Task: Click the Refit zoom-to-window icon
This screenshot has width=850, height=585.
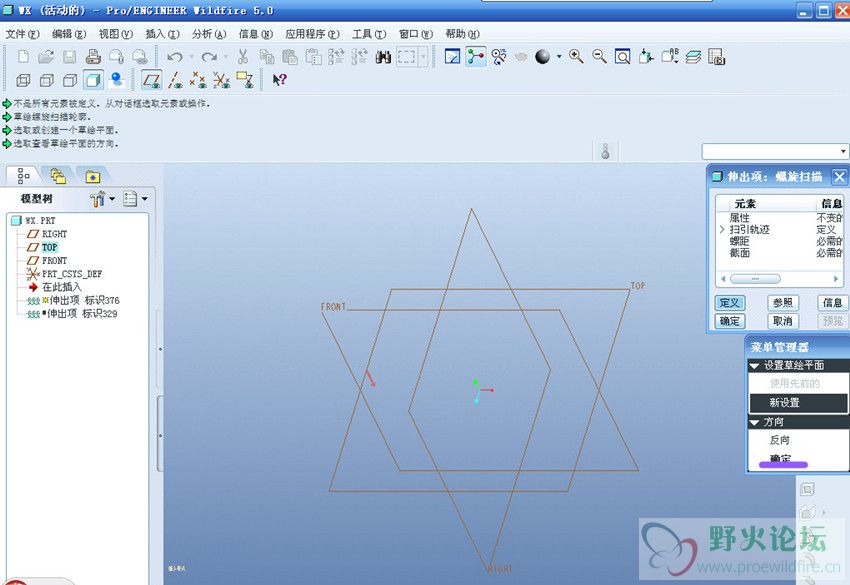Action: point(622,56)
